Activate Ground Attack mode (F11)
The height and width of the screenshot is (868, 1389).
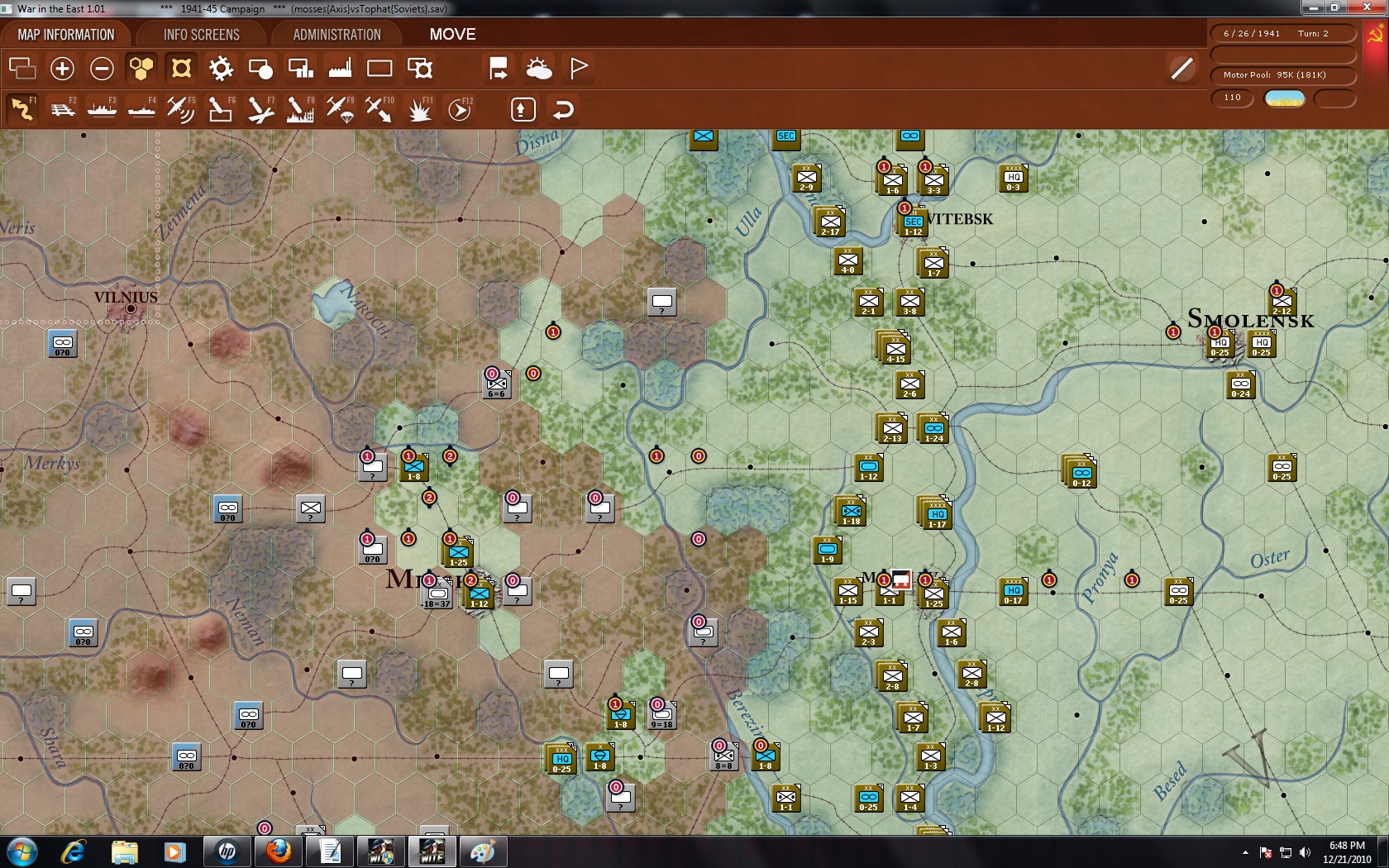[x=419, y=108]
